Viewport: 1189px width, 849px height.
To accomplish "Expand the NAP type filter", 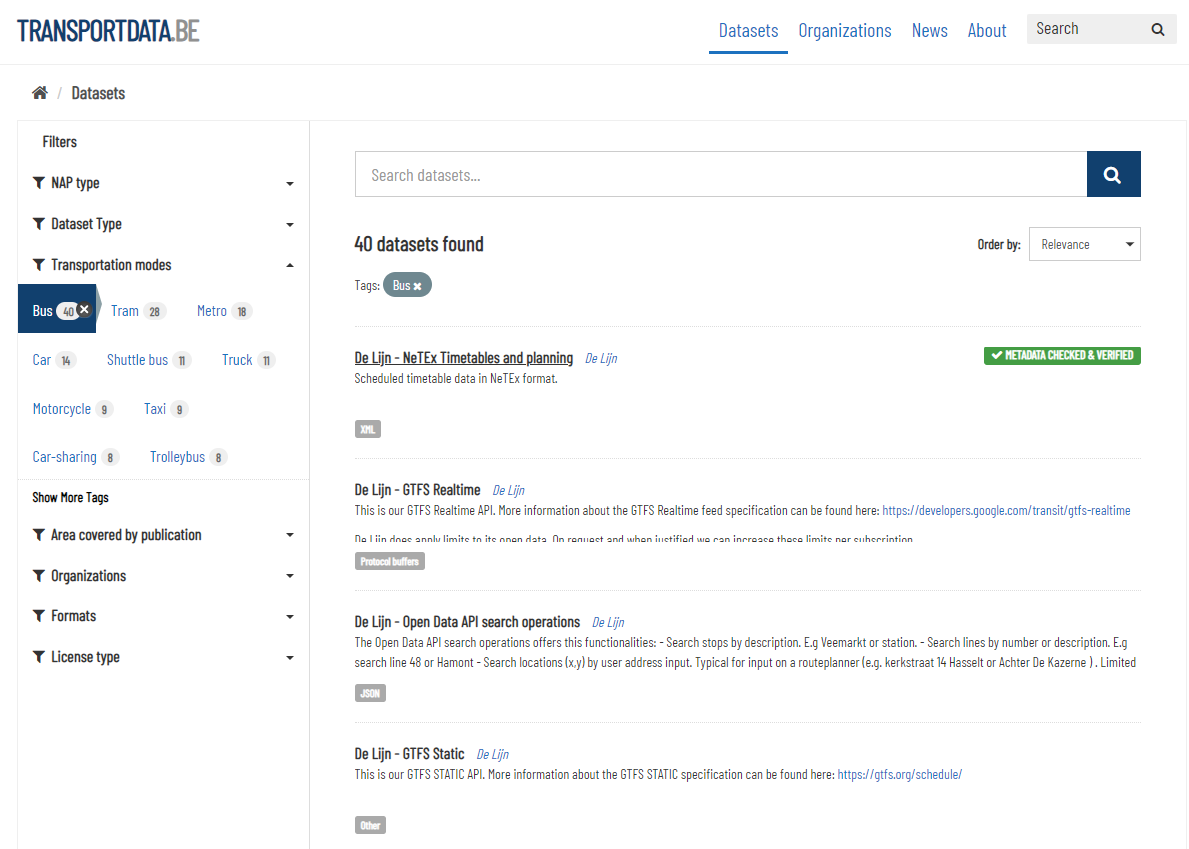I will (163, 183).
